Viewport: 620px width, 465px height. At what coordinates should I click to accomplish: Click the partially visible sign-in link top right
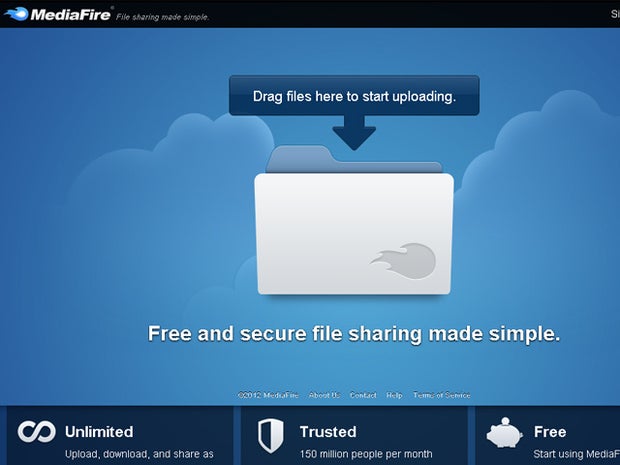(x=614, y=14)
